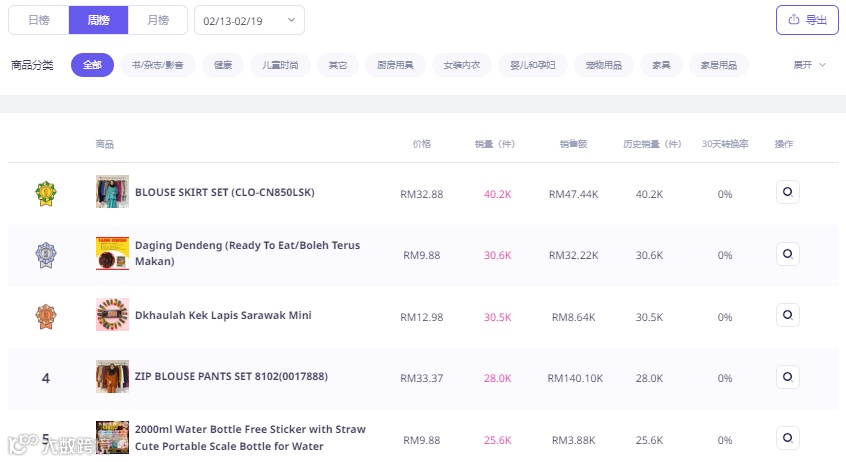Viewport: 846px width, 462px height.
Task: Click the gold first-place medal icon
Action: tap(45, 193)
